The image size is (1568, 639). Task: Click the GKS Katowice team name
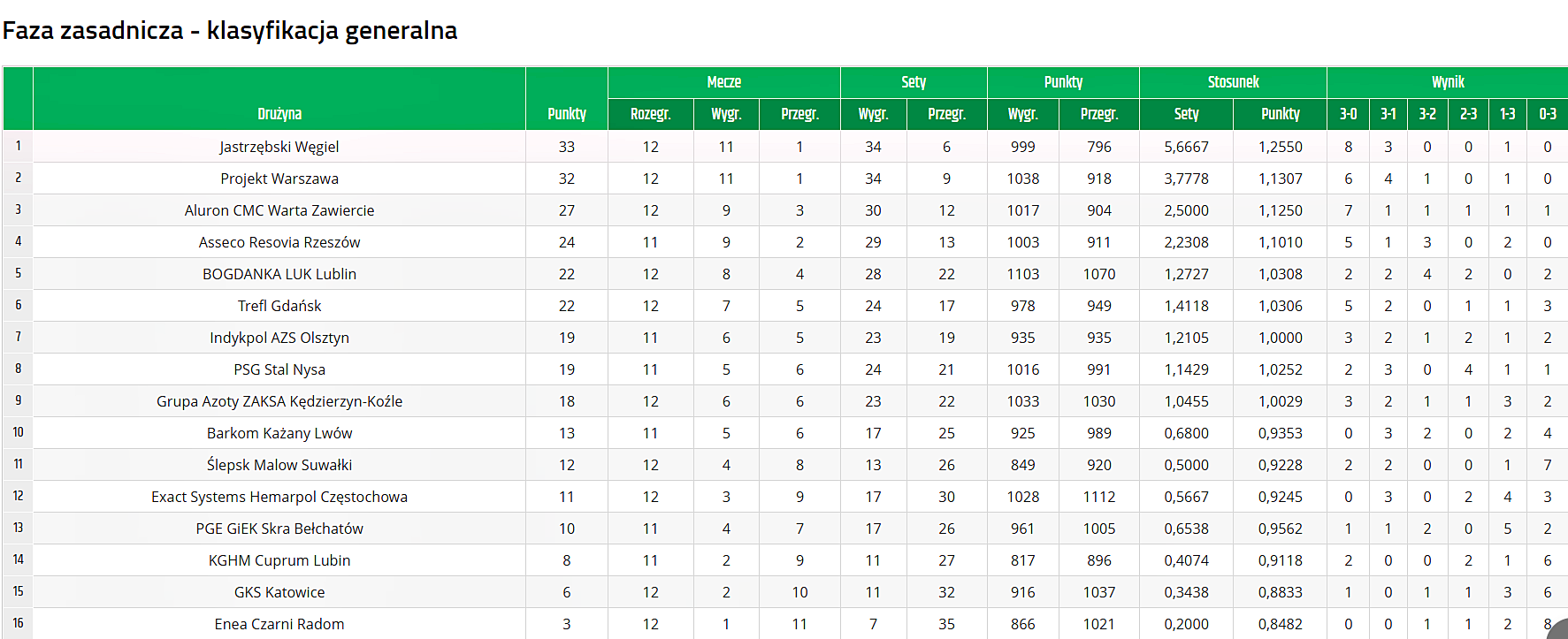(279, 592)
